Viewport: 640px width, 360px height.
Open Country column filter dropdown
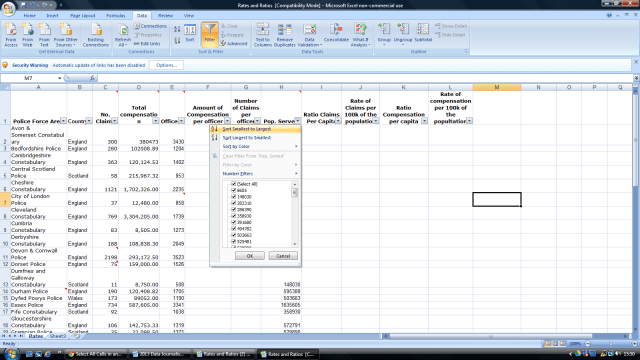pos(89,121)
